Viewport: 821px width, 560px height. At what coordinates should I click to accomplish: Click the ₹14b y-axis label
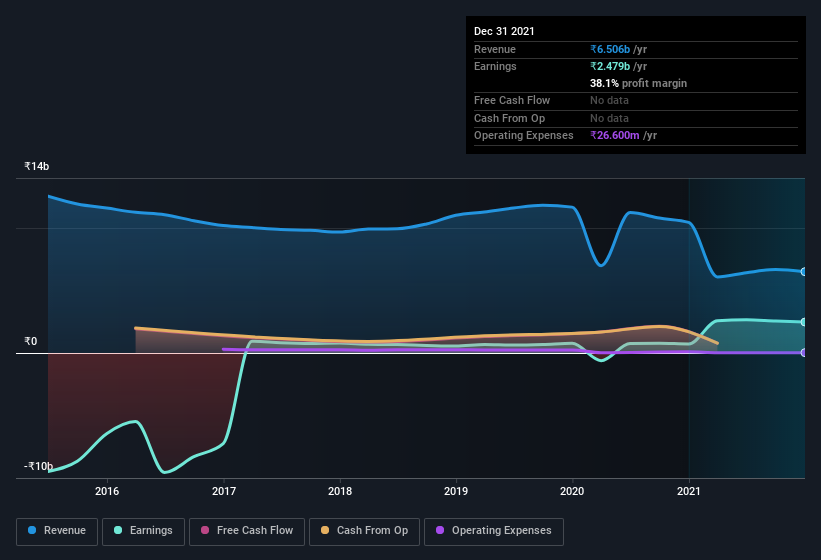click(36, 166)
